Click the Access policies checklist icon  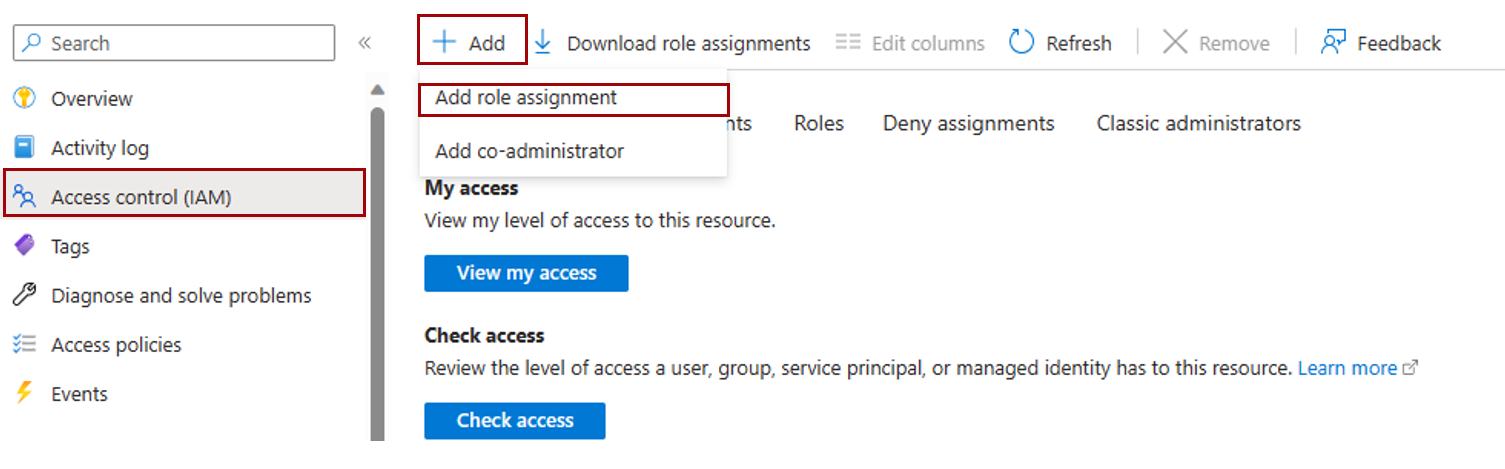coord(24,345)
